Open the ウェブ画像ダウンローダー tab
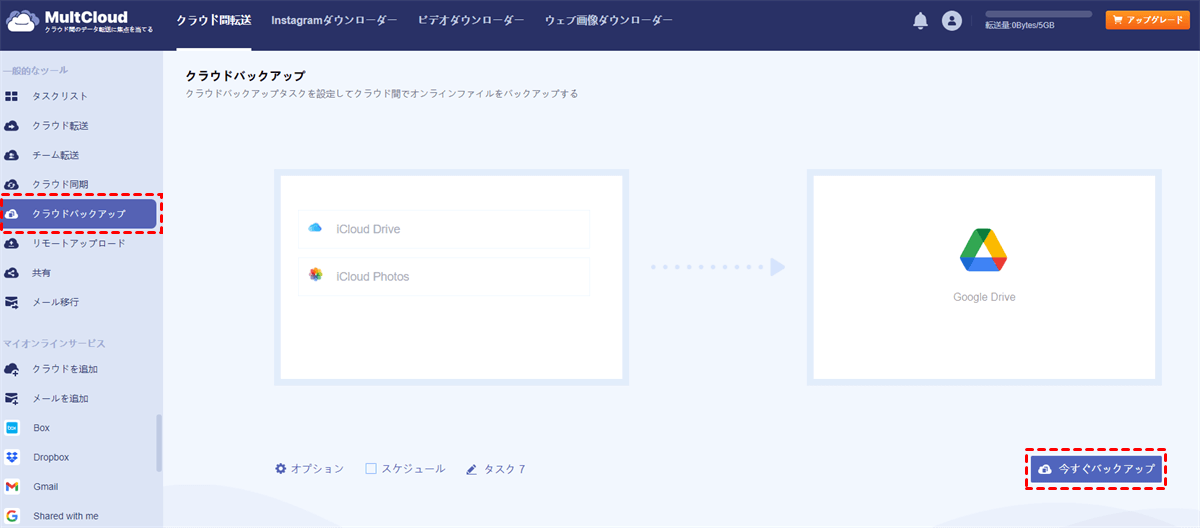Image resolution: width=1200 pixels, height=528 pixels. pyautogui.click(x=609, y=20)
